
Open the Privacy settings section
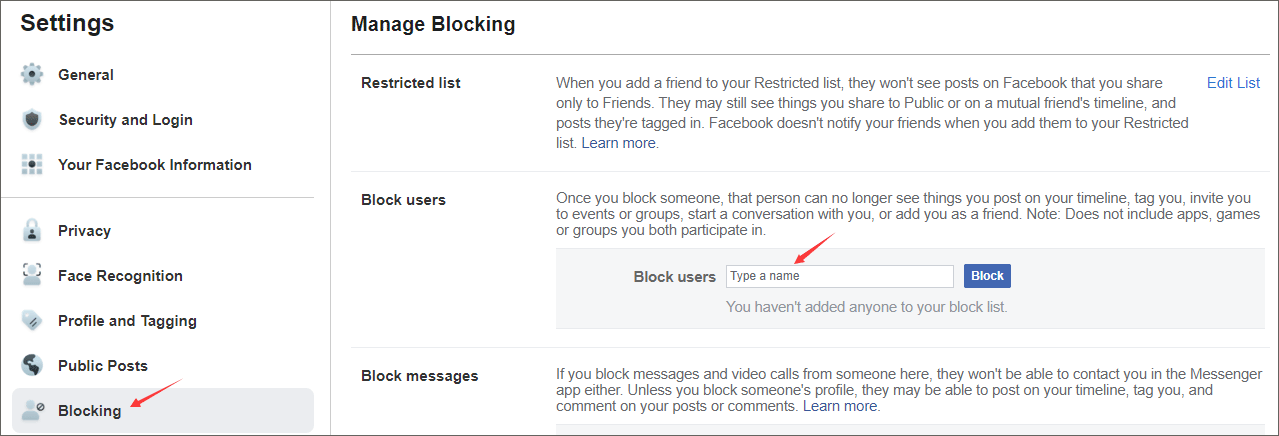click(x=84, y=231)
